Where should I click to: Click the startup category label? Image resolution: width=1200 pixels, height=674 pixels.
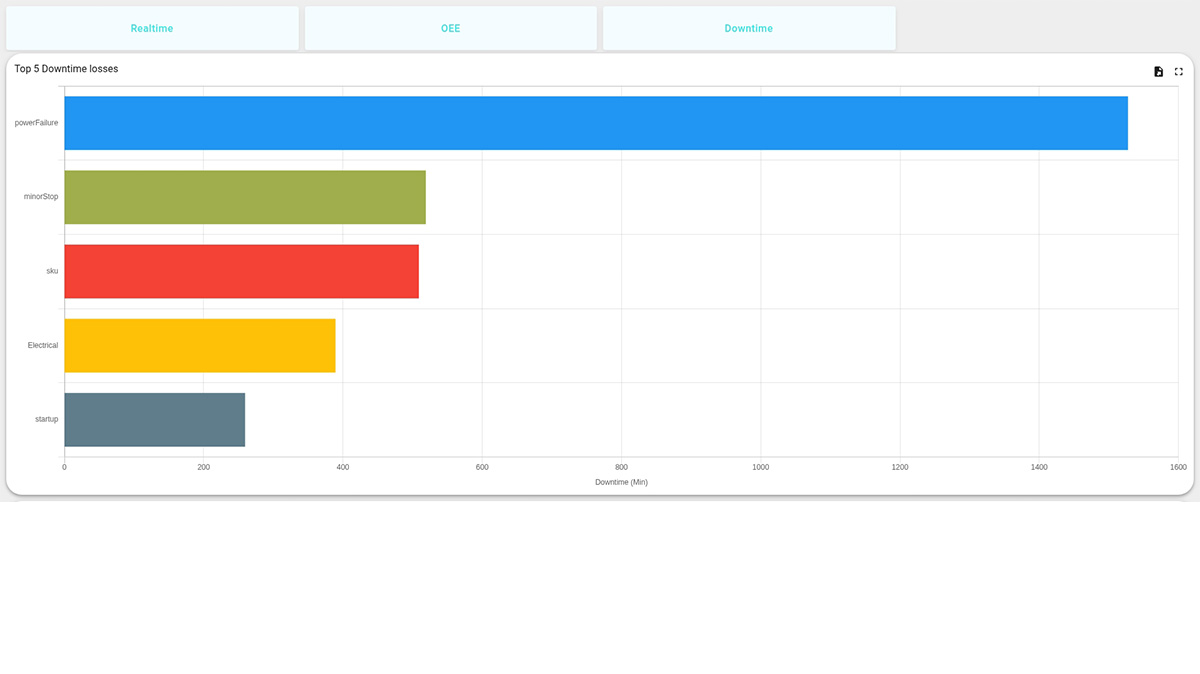tap(45, 419)
